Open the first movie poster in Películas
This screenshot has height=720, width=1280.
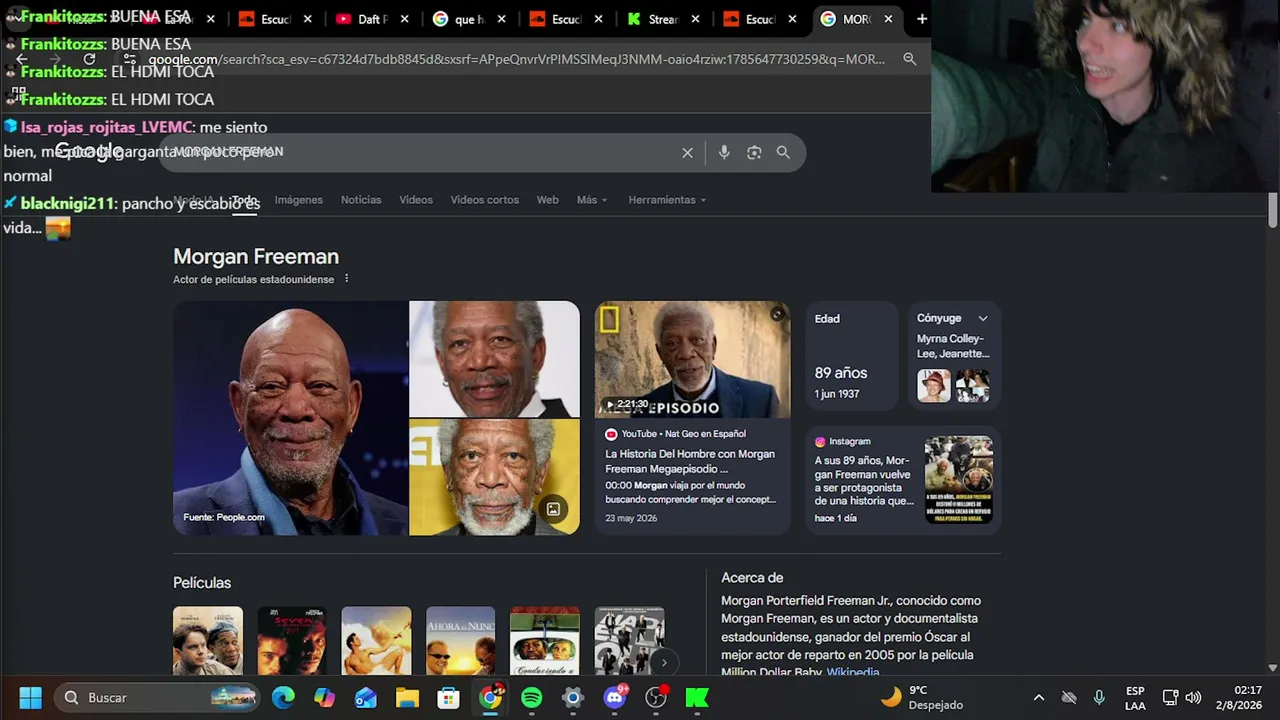pos(207,641)
